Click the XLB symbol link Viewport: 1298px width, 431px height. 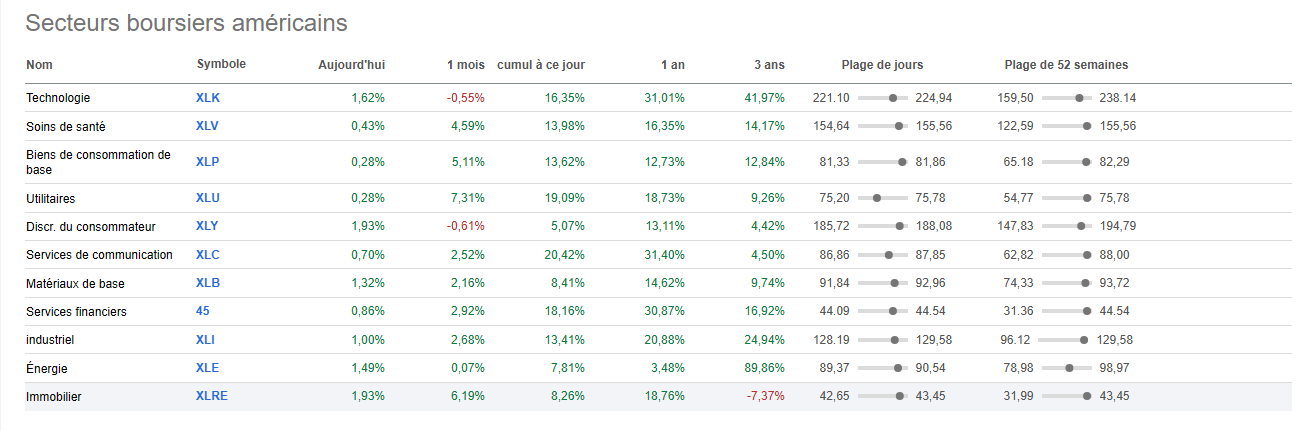(x=207, y=283)
